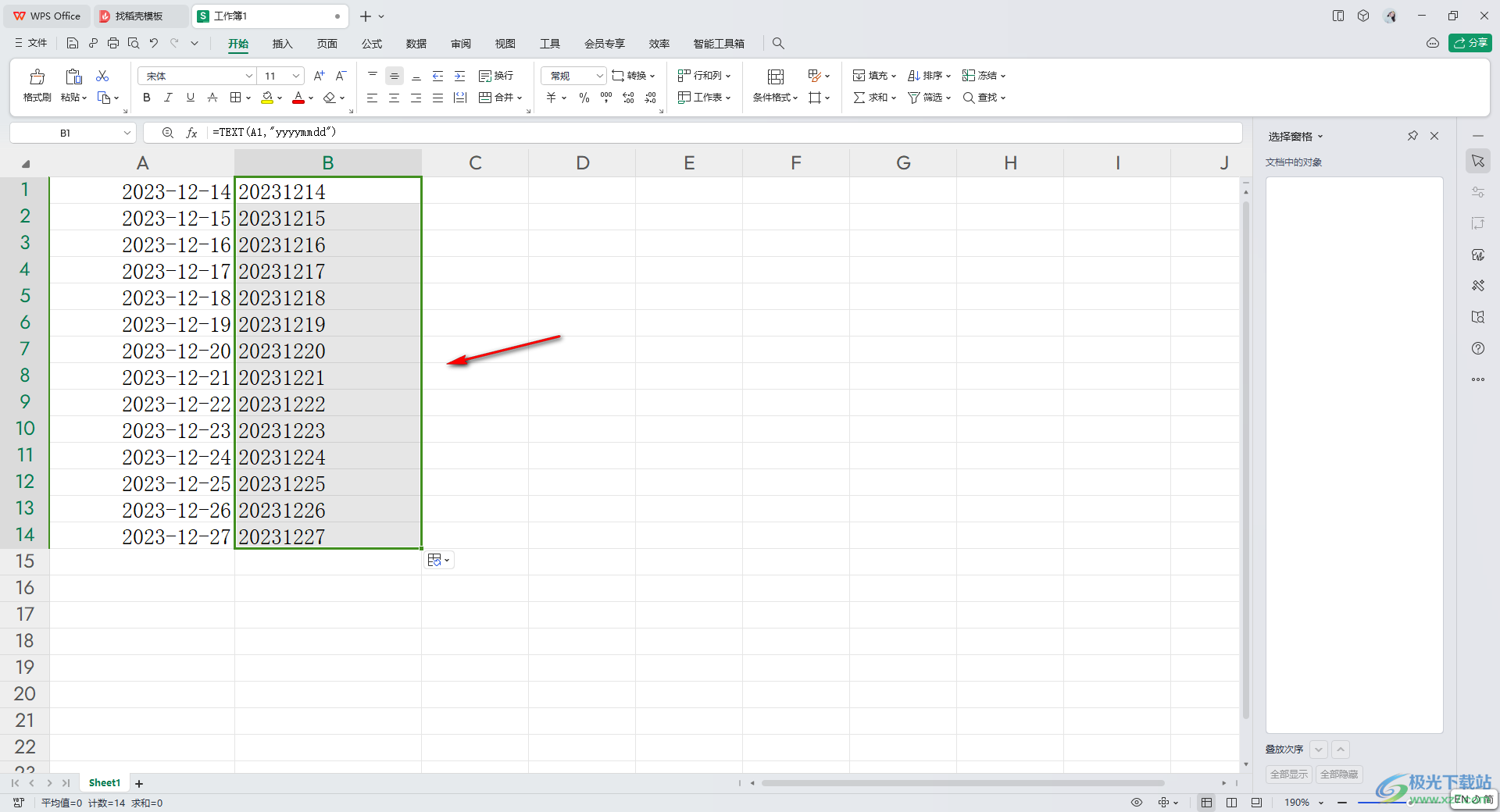Click the thousands separator icon
This screenshot has height=812, width=1500.
(x=606, y=98)
